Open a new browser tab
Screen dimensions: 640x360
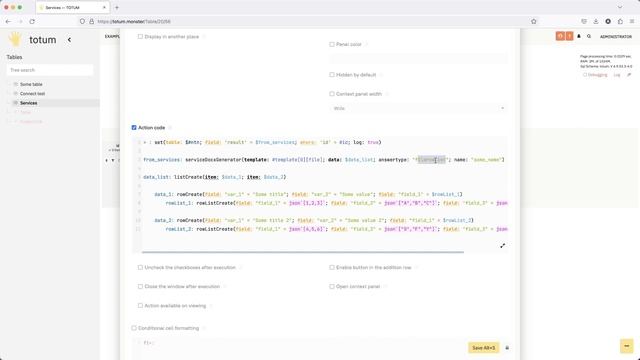tap(117, 7)
